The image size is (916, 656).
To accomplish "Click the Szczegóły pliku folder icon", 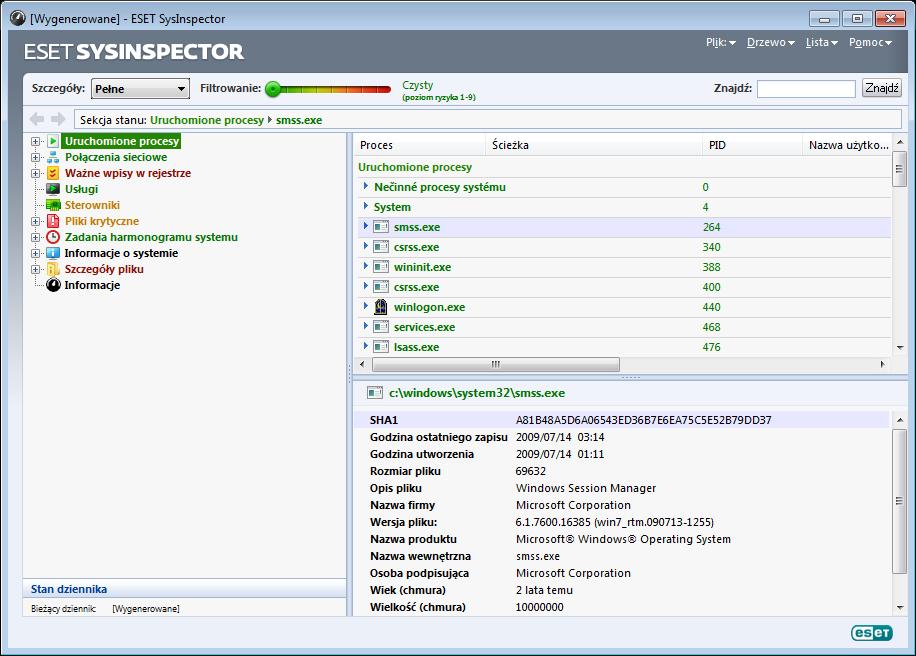I will pyautogui.click(x=53, y=269).
